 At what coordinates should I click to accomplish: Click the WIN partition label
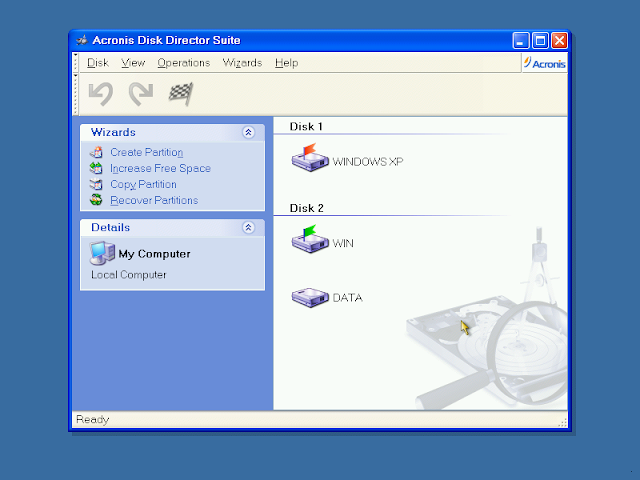click(x=343, y=243)
